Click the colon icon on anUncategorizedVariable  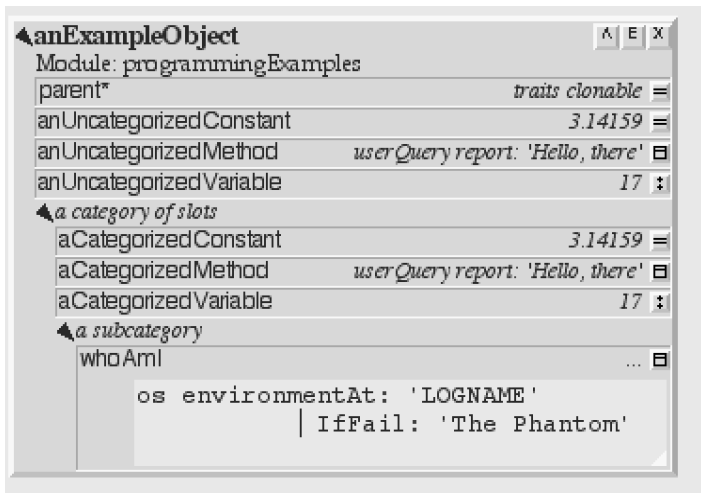[x=660, y=183]
